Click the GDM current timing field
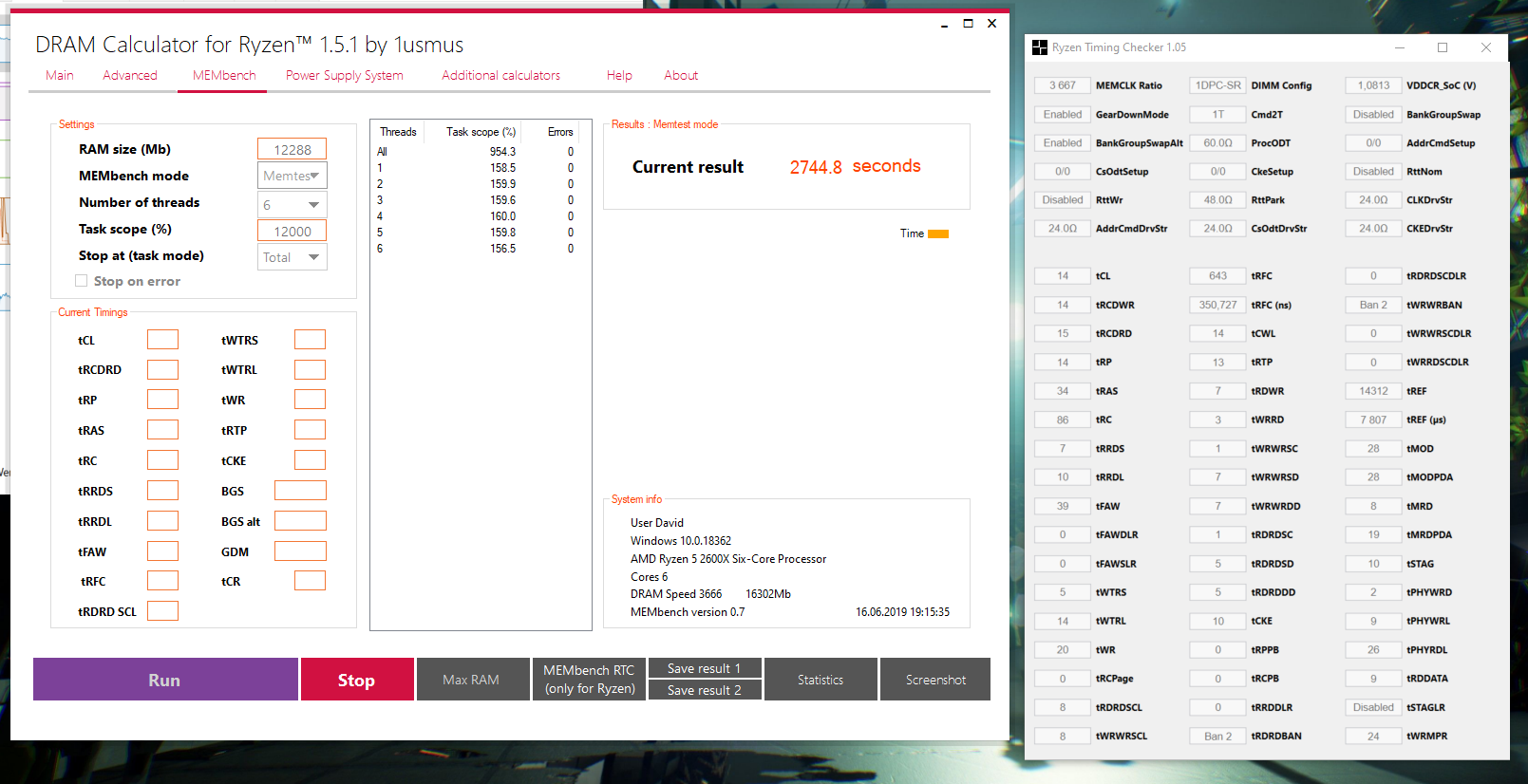The width and height of the screenshot is (1528, 784). (x=300, y=551)
